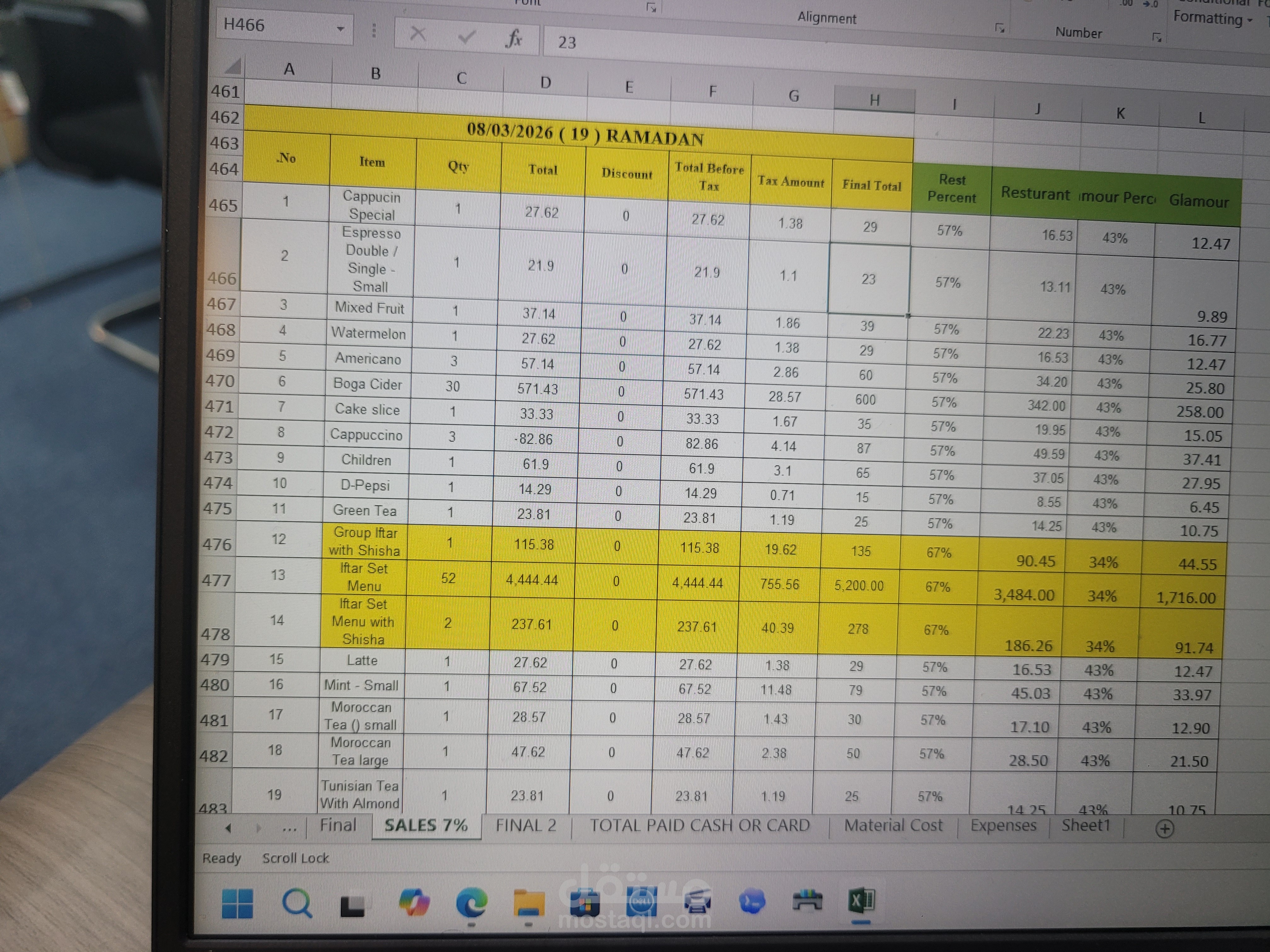
Task: Select column header D
Action: pyautogui.click(x=546, y=82)
